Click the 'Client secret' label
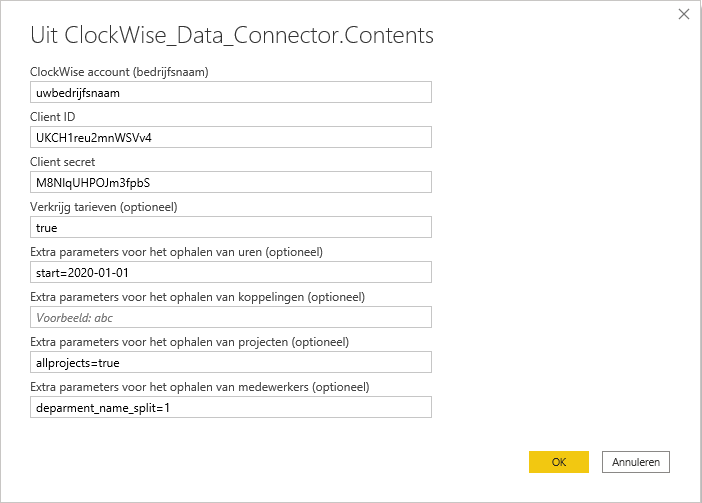This screenshot has width=702, height=503. (x=62, y=162)
